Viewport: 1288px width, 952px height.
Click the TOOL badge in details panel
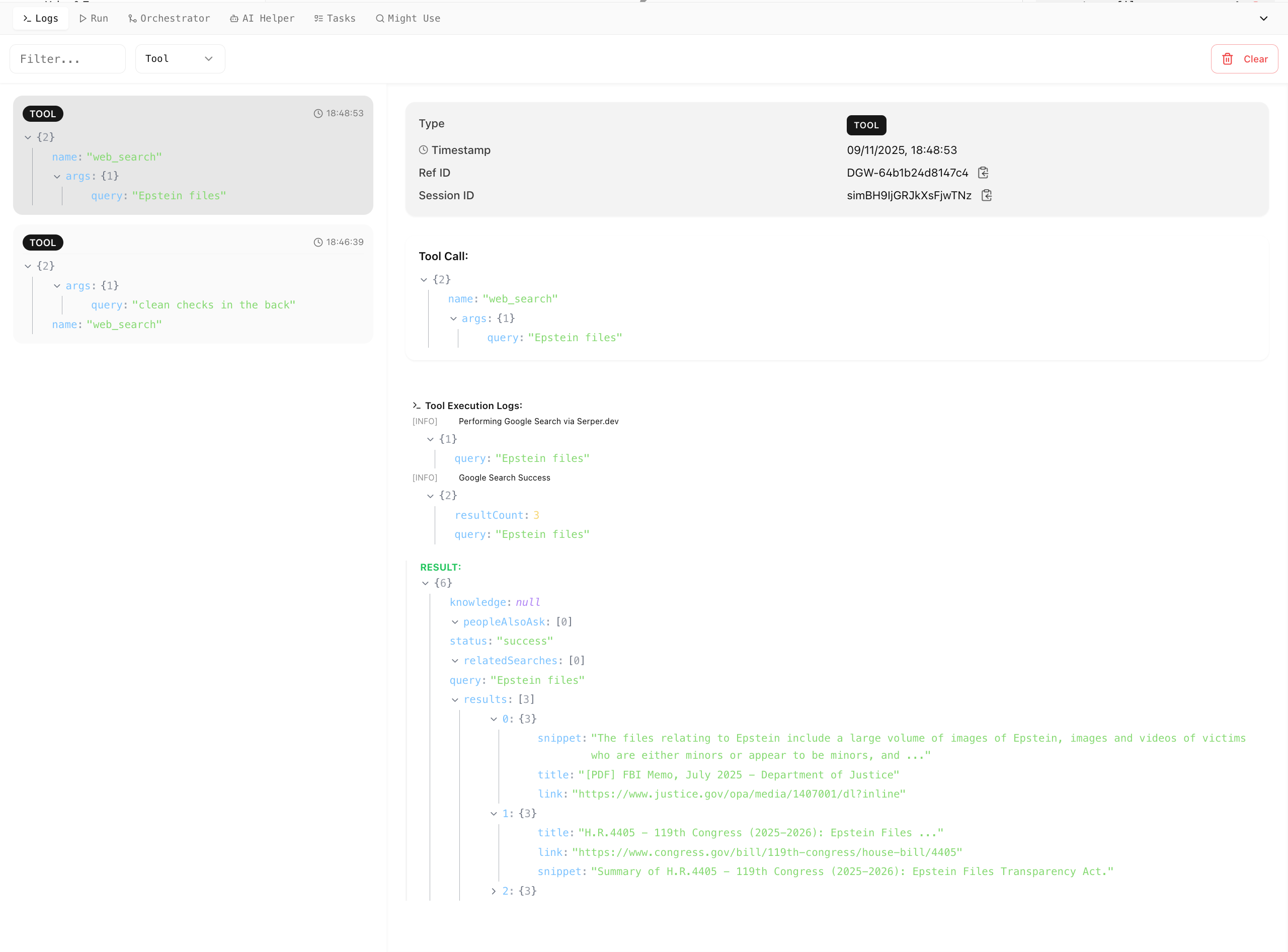click(x=866, y=125)
